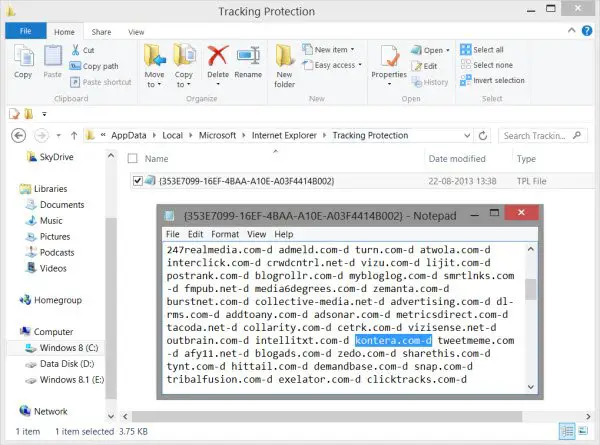Open Notepad's Help menu

point(284,234)
